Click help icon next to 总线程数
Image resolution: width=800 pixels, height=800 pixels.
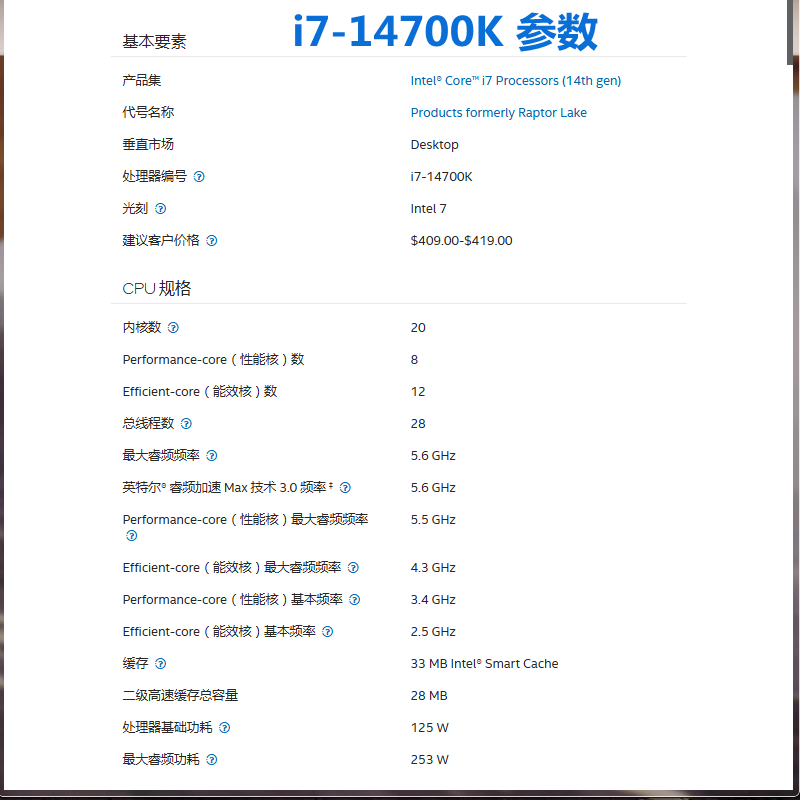(x=186, y=424)
